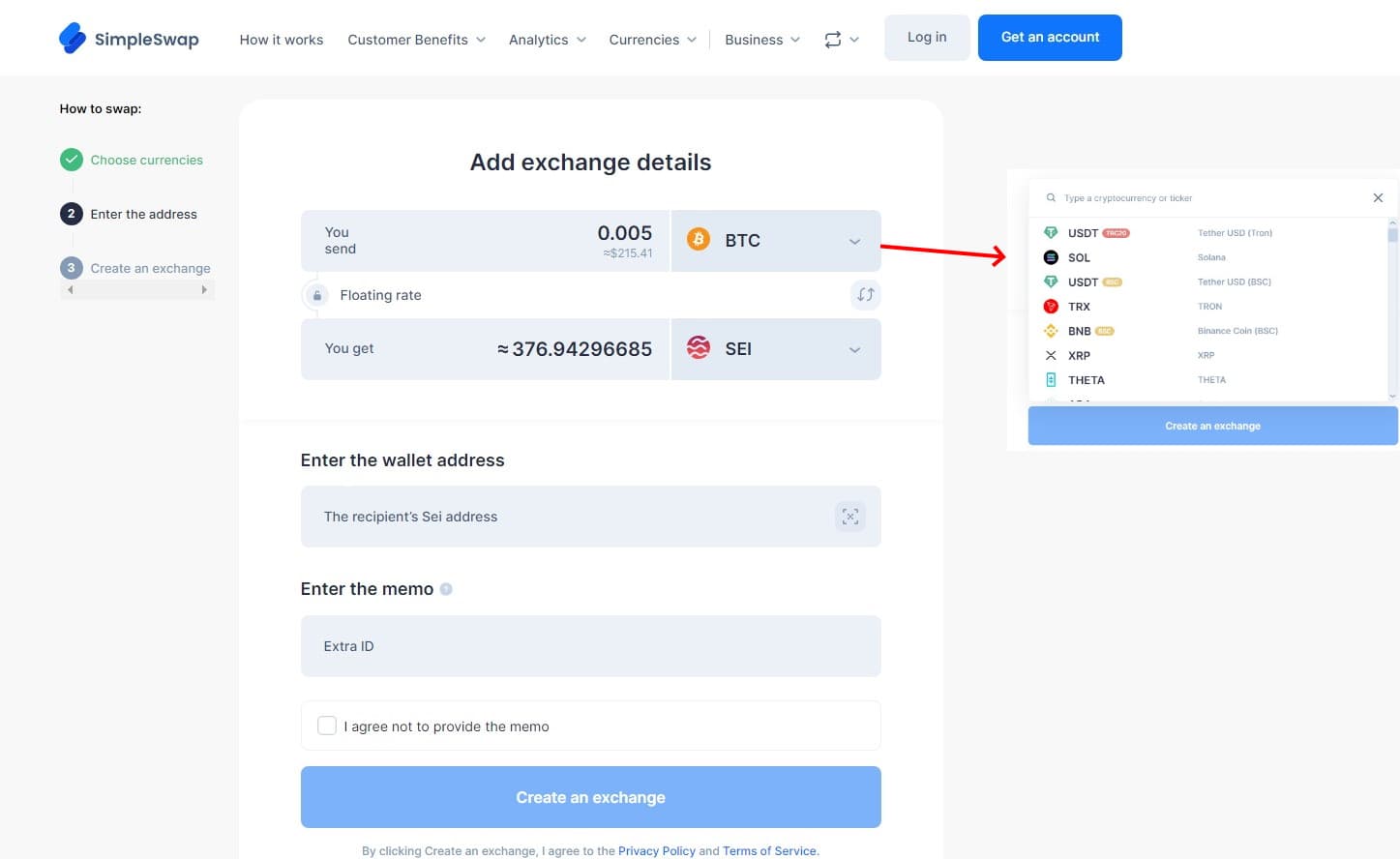Click Create an exchange in side panel
1400x859 pixels.
point(1212,426)
